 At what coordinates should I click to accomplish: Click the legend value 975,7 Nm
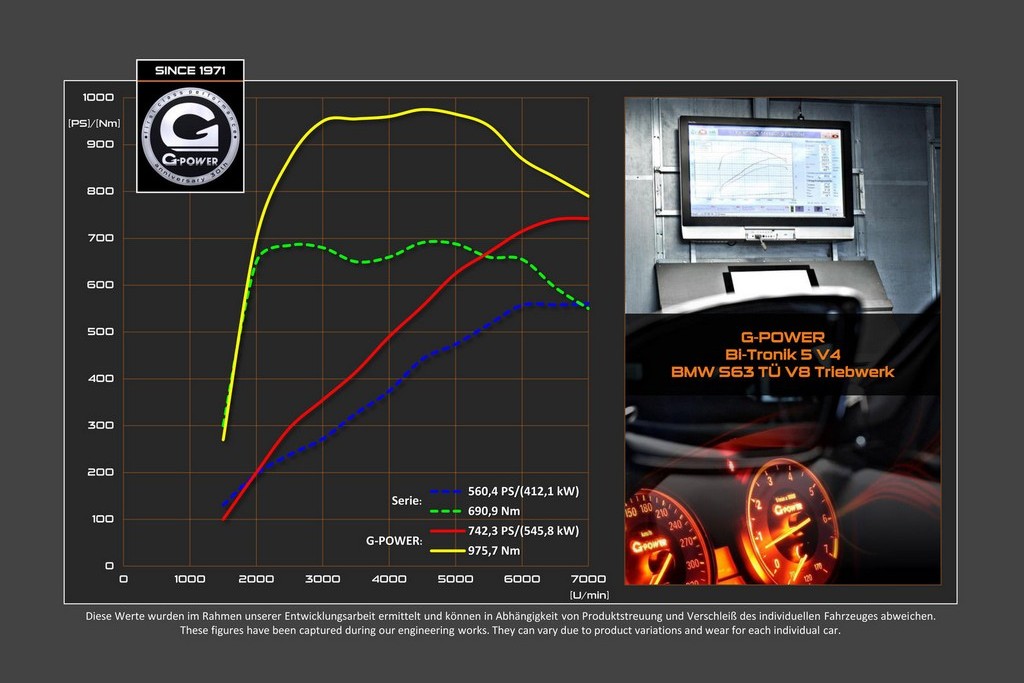[x=494, y=550]
